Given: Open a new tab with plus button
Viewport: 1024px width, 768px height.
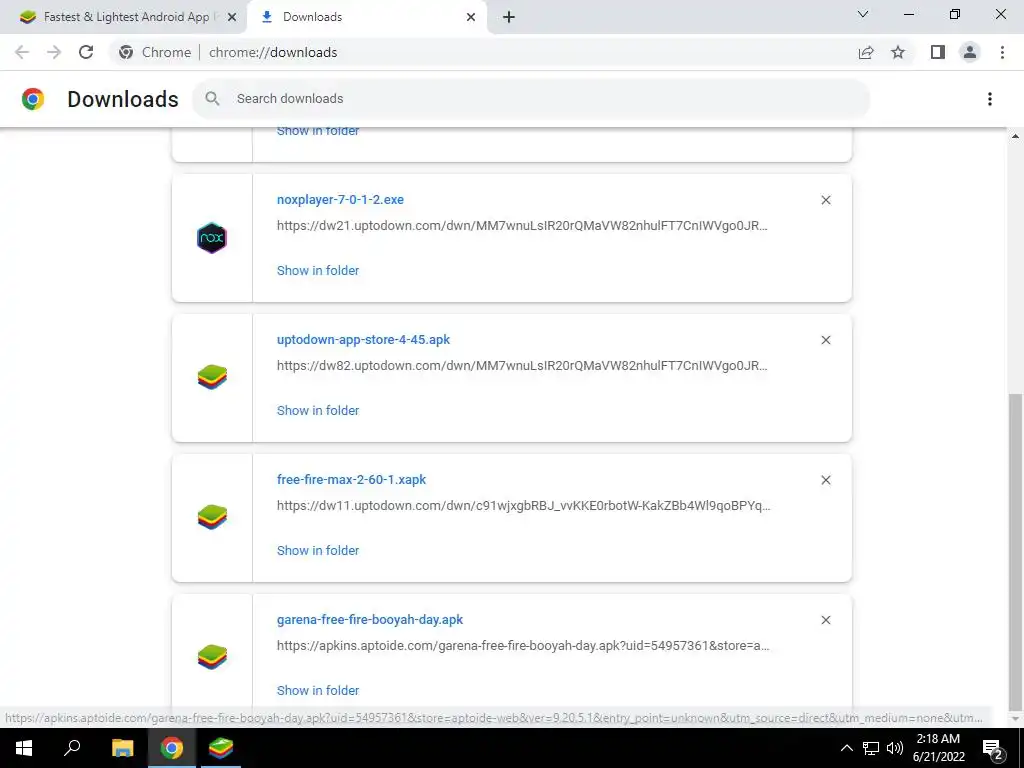Looking at the screenshot, I should (x=509, y=17).
